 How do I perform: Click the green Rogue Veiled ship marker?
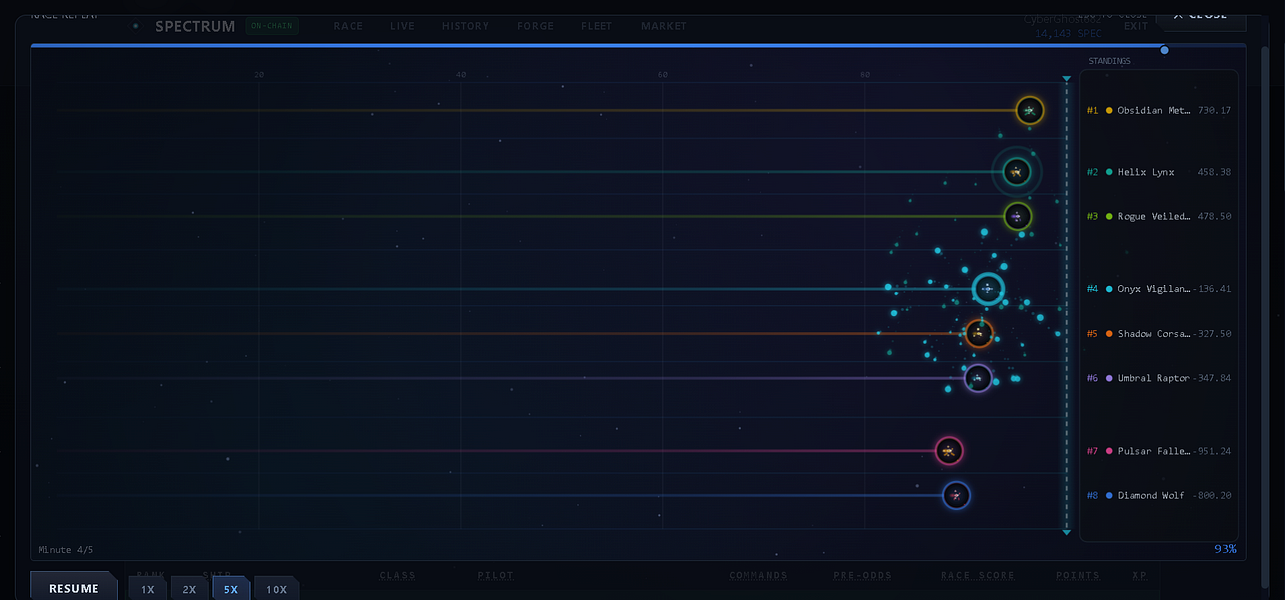[x=1017, y=216]
